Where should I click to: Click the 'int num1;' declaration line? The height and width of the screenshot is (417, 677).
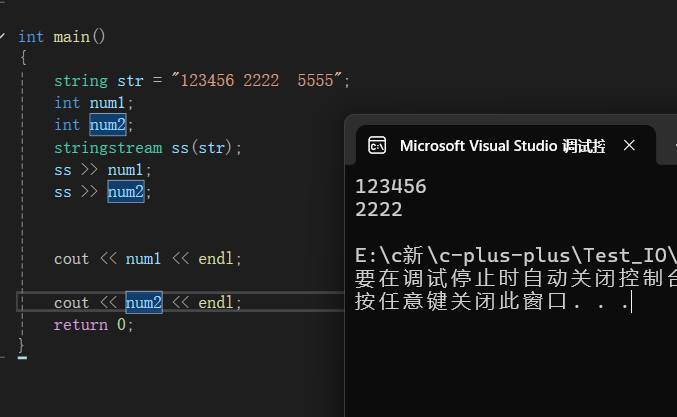[94, 103]
